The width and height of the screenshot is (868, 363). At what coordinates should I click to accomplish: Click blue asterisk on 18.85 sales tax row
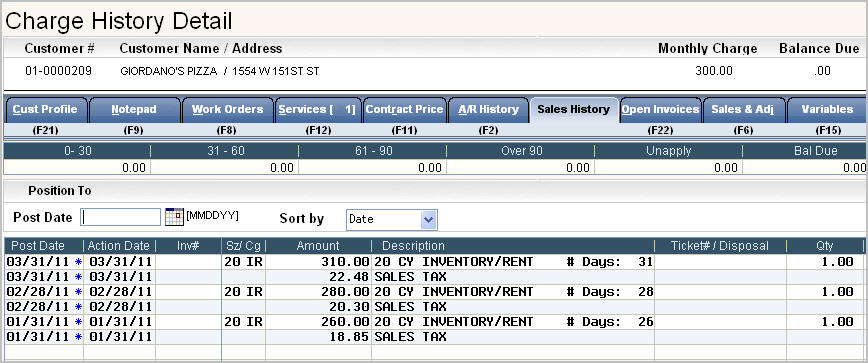[79, 336]
